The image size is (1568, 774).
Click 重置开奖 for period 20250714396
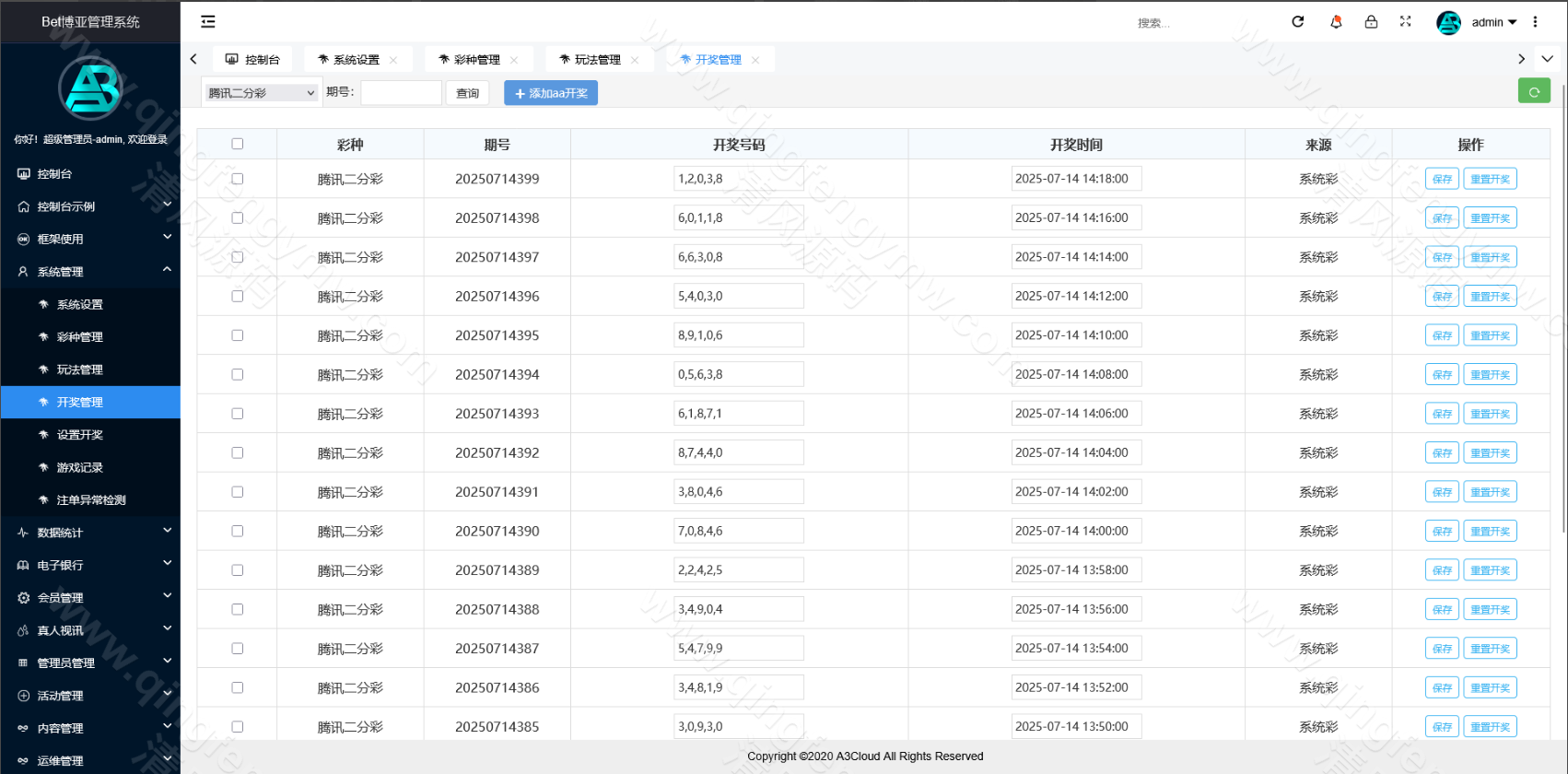1489,297
